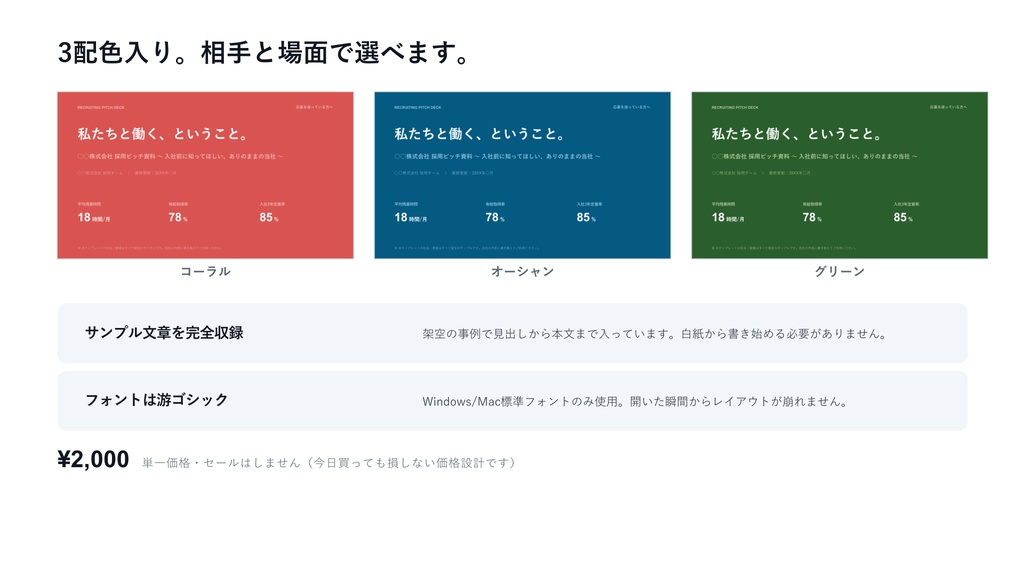The height and width of the screenshot is (576, 1024).
Task: Open the グリーン green slide thumbnail
Action: 839,175
